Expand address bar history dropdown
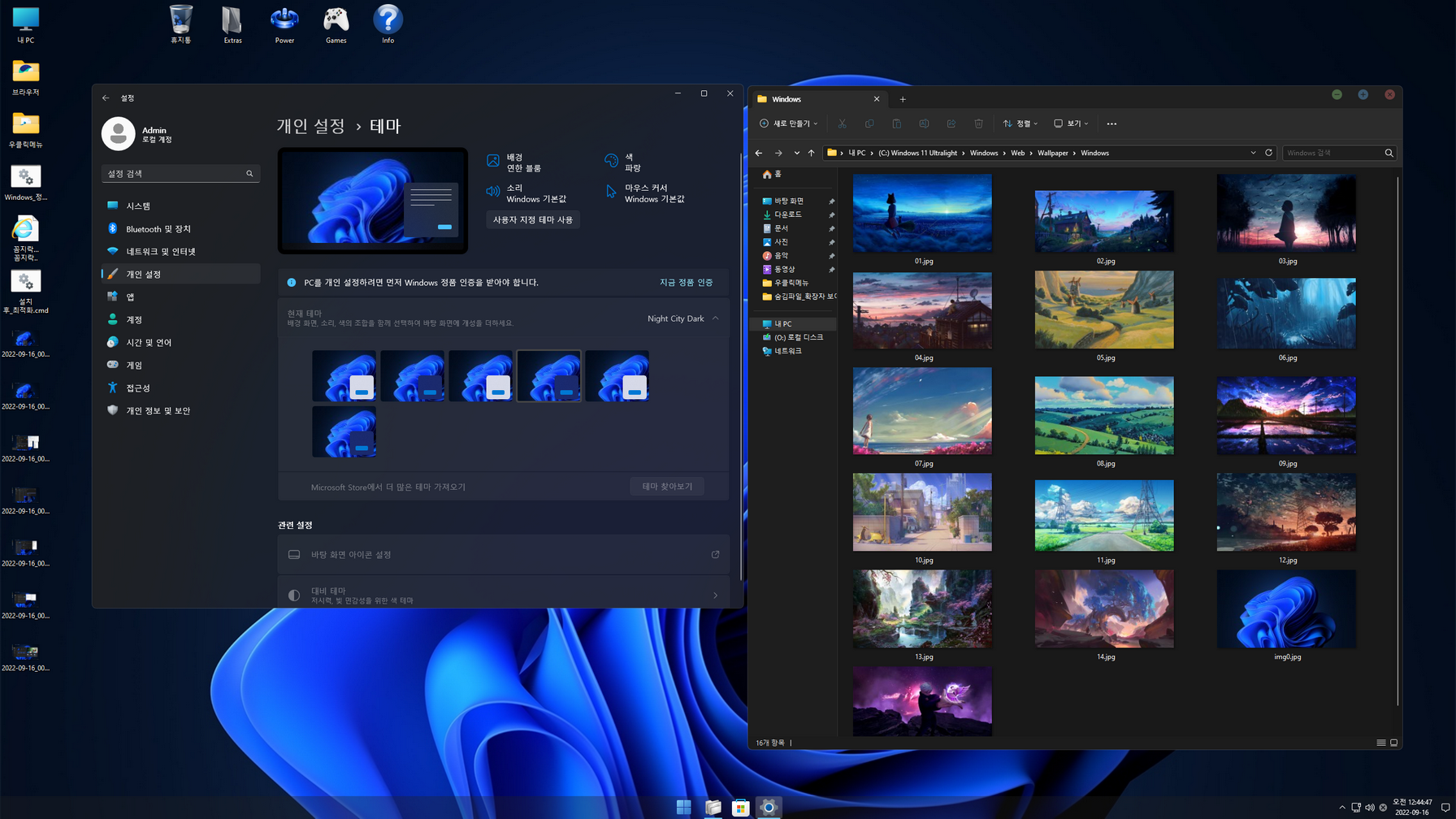This screenshot has width=1456, height=819. coord(1253,153)
